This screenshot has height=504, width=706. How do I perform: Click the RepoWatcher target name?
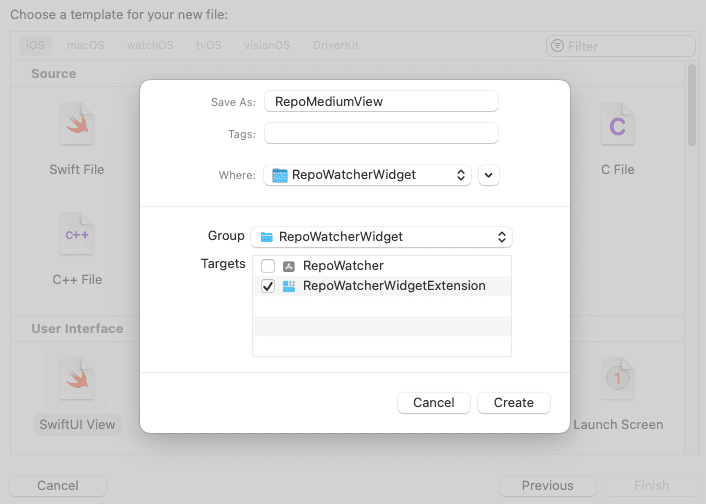(343, 266)
